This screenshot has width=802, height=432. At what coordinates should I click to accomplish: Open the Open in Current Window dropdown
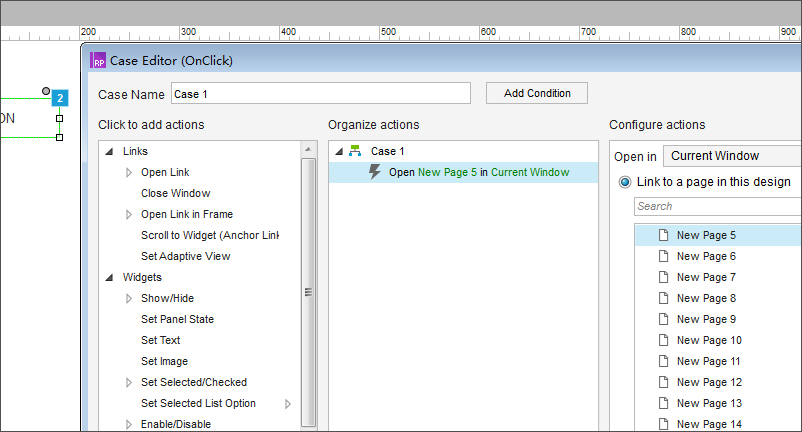[732, 156]
